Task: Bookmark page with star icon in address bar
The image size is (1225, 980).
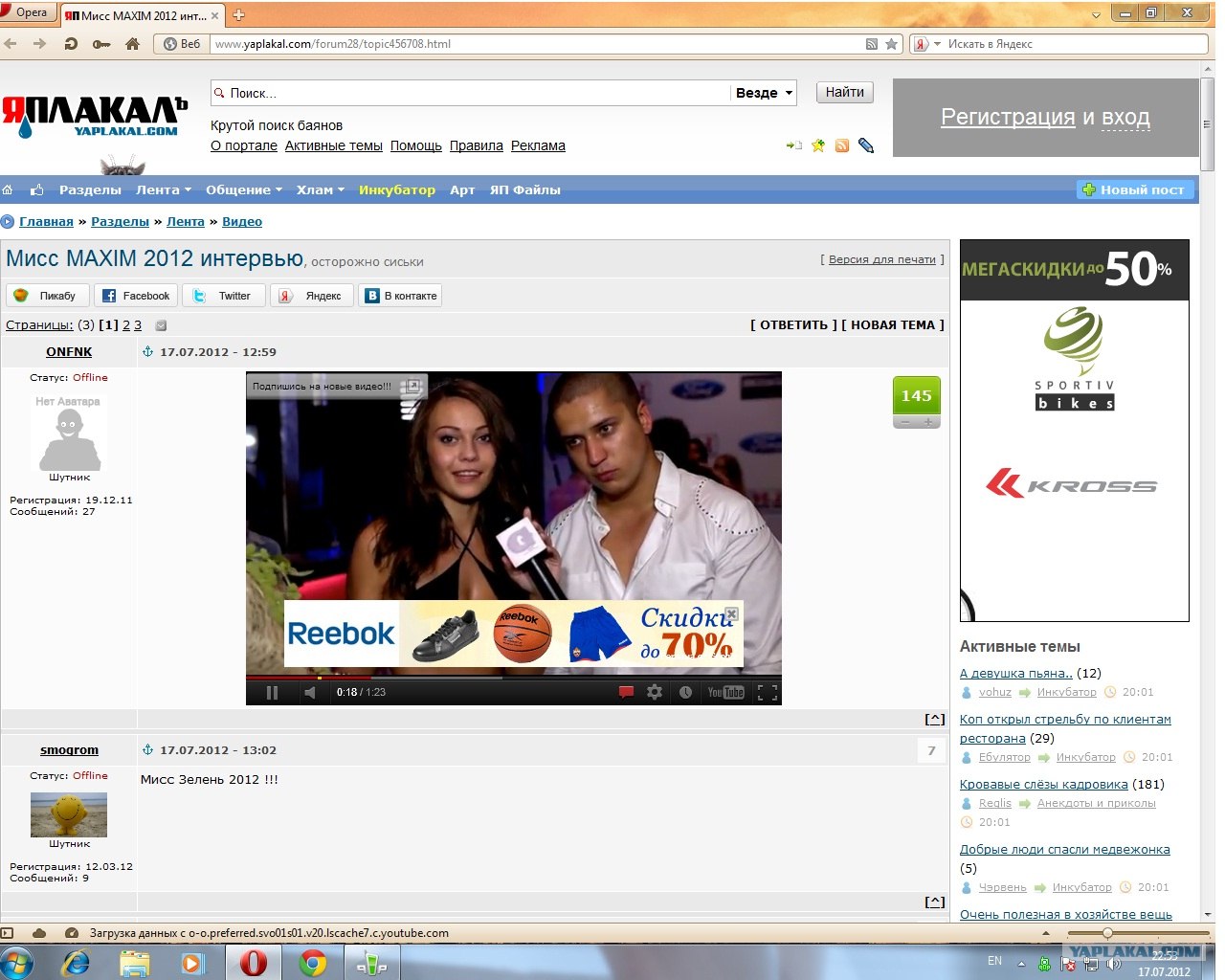Action: [891, 44]
